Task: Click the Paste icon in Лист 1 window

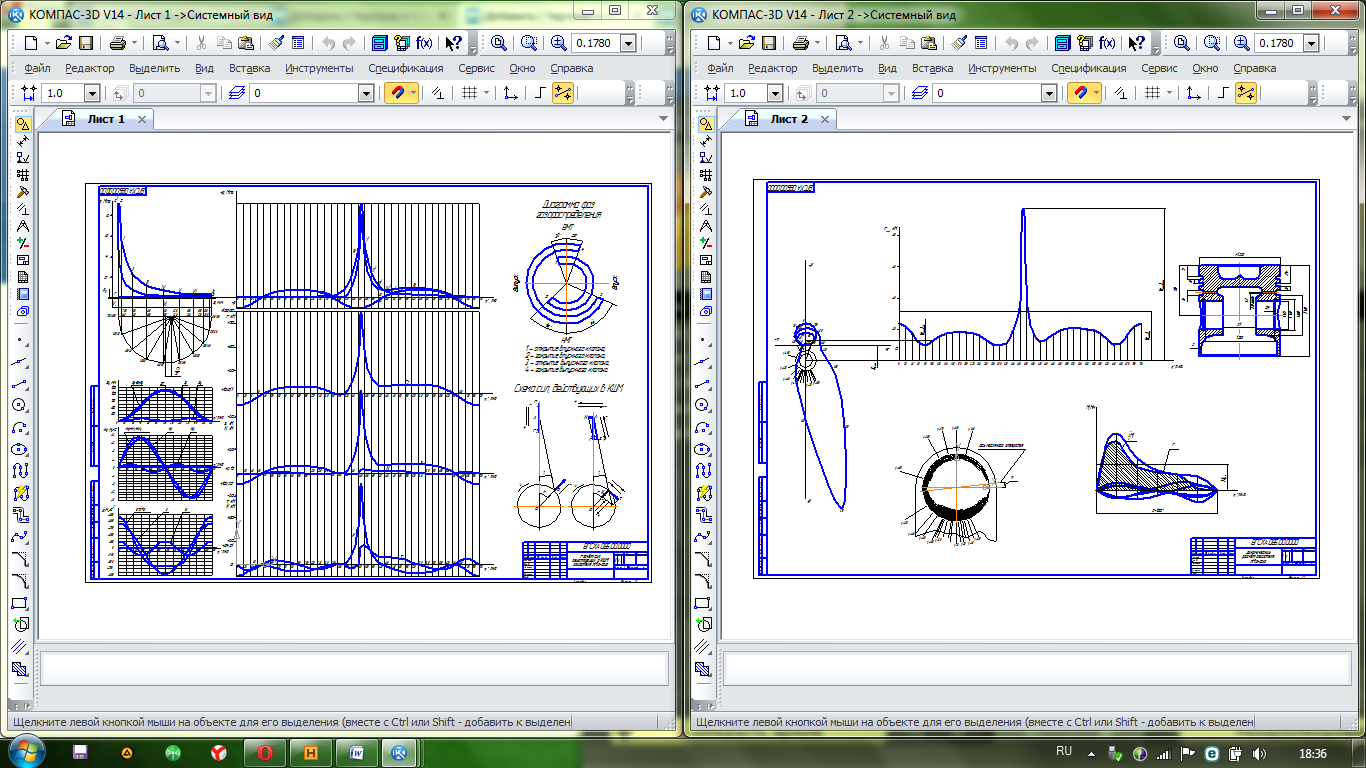Action: [245, 43]
